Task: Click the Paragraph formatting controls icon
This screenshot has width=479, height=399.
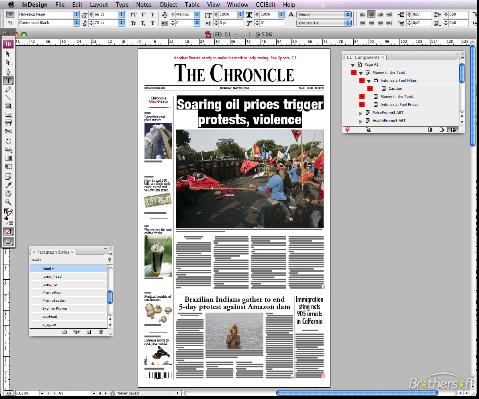Action: pos(10,23)
